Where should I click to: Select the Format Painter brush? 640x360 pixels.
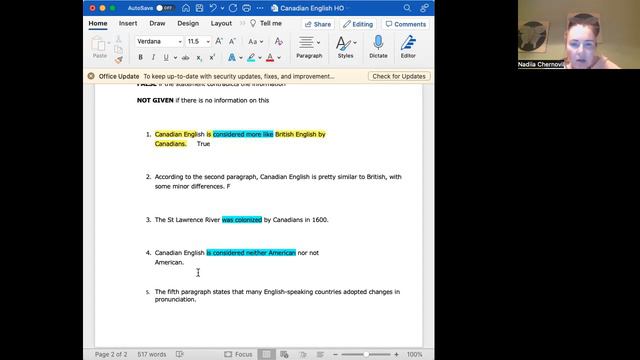(118, 60)
